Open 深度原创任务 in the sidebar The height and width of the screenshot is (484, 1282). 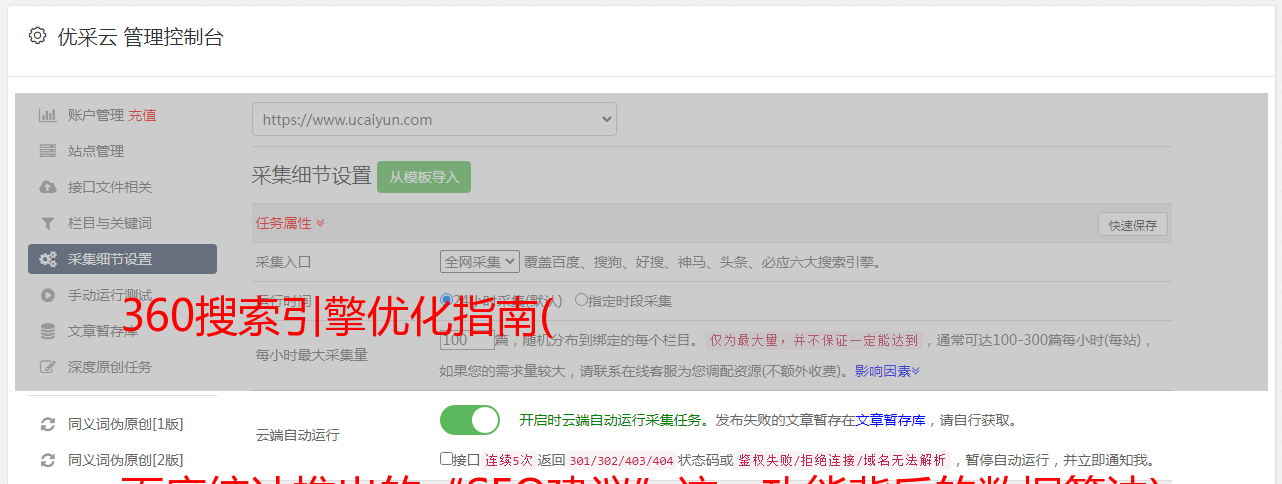[x=110, y=367]
